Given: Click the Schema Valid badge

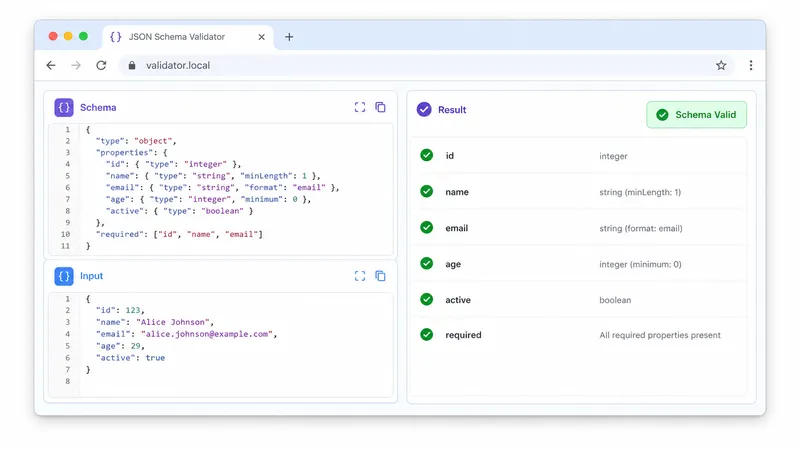Looking at the screenshot, I should pos(696,115).
